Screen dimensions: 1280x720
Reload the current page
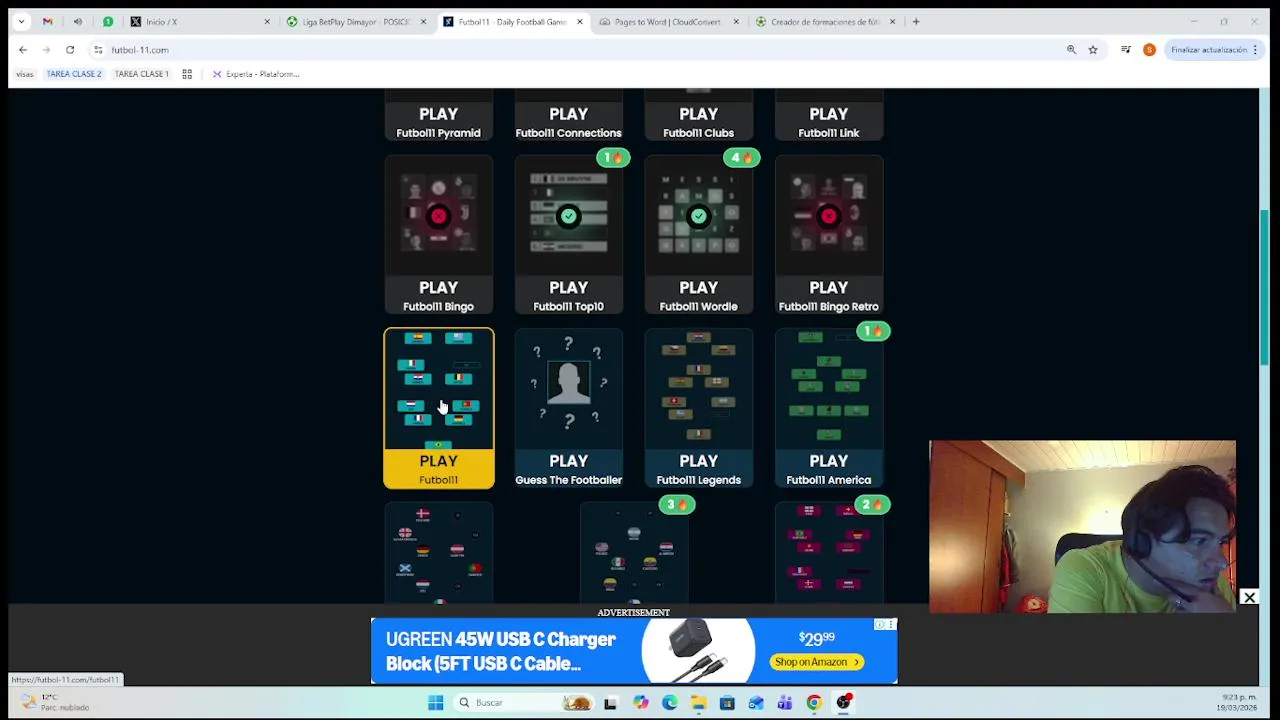70,49
